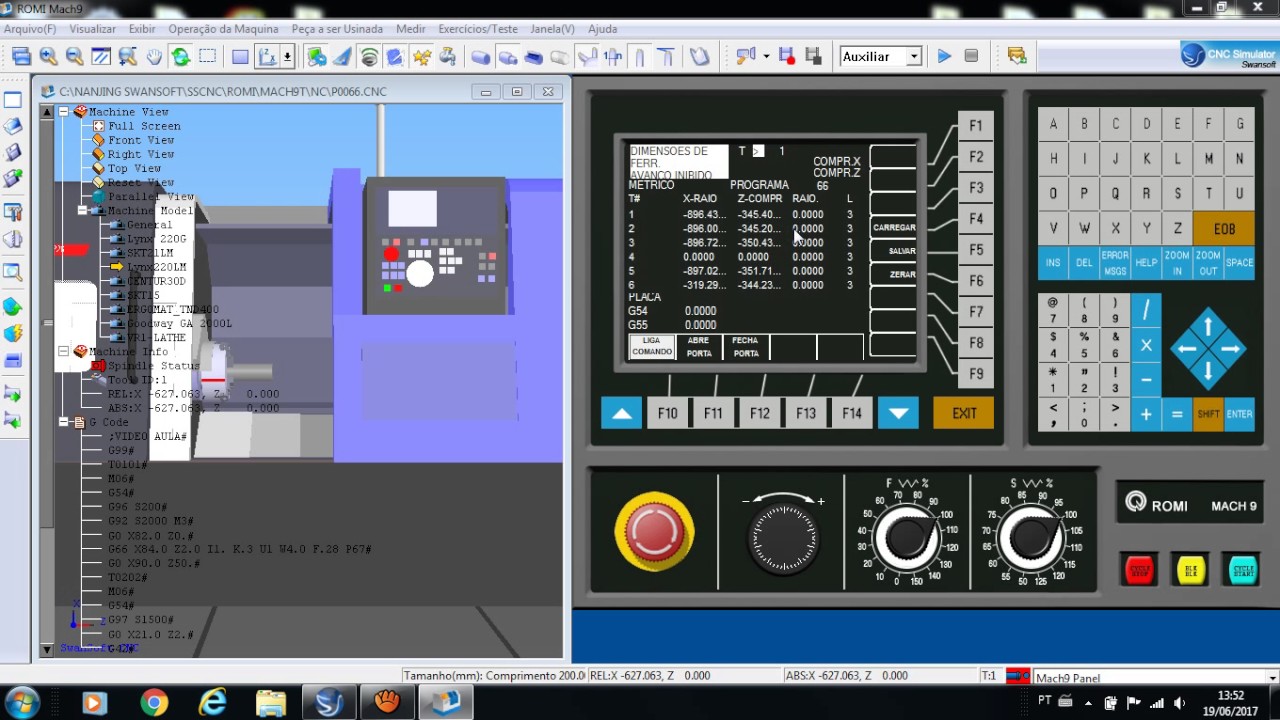Image resolution: width=1280 pixels, height=720 pixels.
Task: Click the ENTER key on the keypad
Action: tap(1239, 414)
